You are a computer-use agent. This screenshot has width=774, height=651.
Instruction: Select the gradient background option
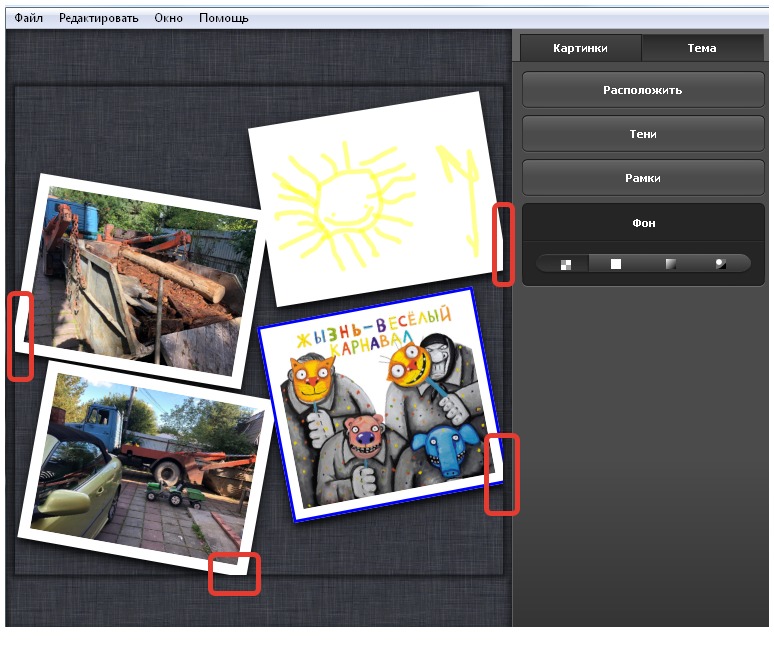670,264
